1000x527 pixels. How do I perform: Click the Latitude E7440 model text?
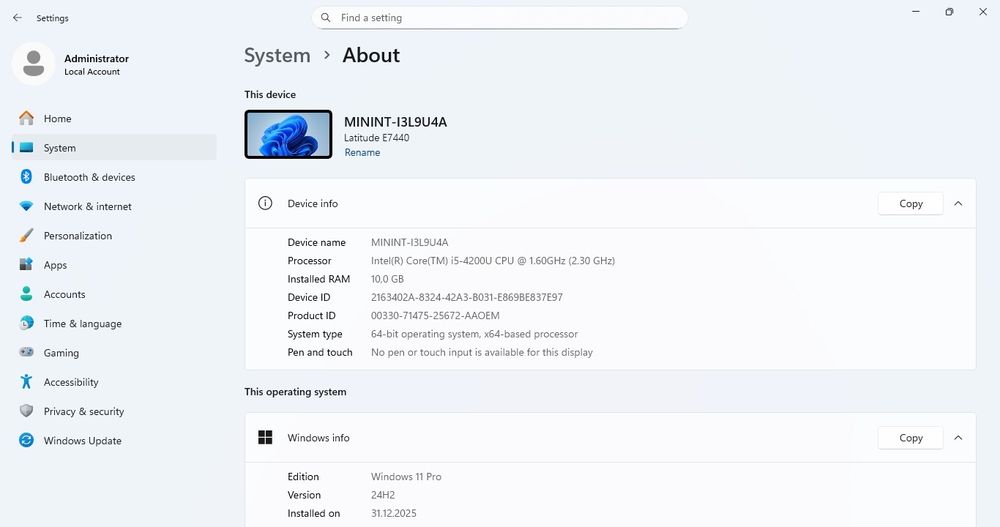click(377, 138)
